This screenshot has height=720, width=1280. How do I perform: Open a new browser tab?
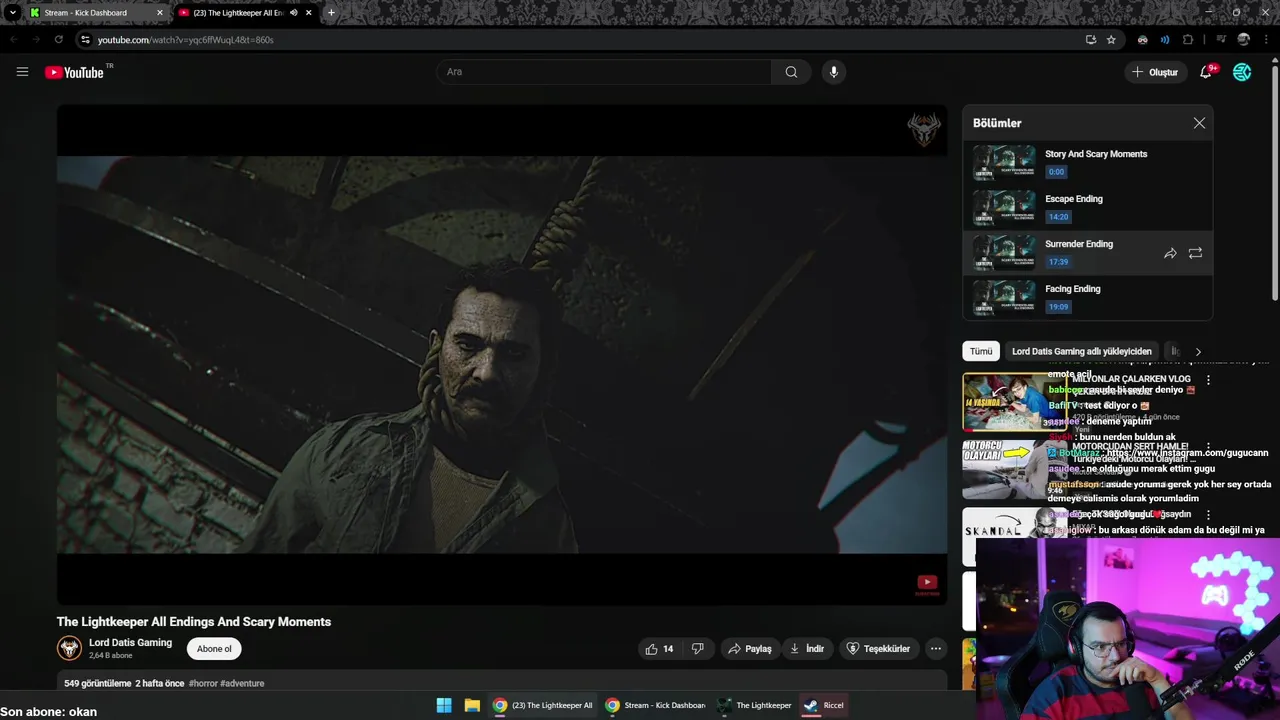331,13
